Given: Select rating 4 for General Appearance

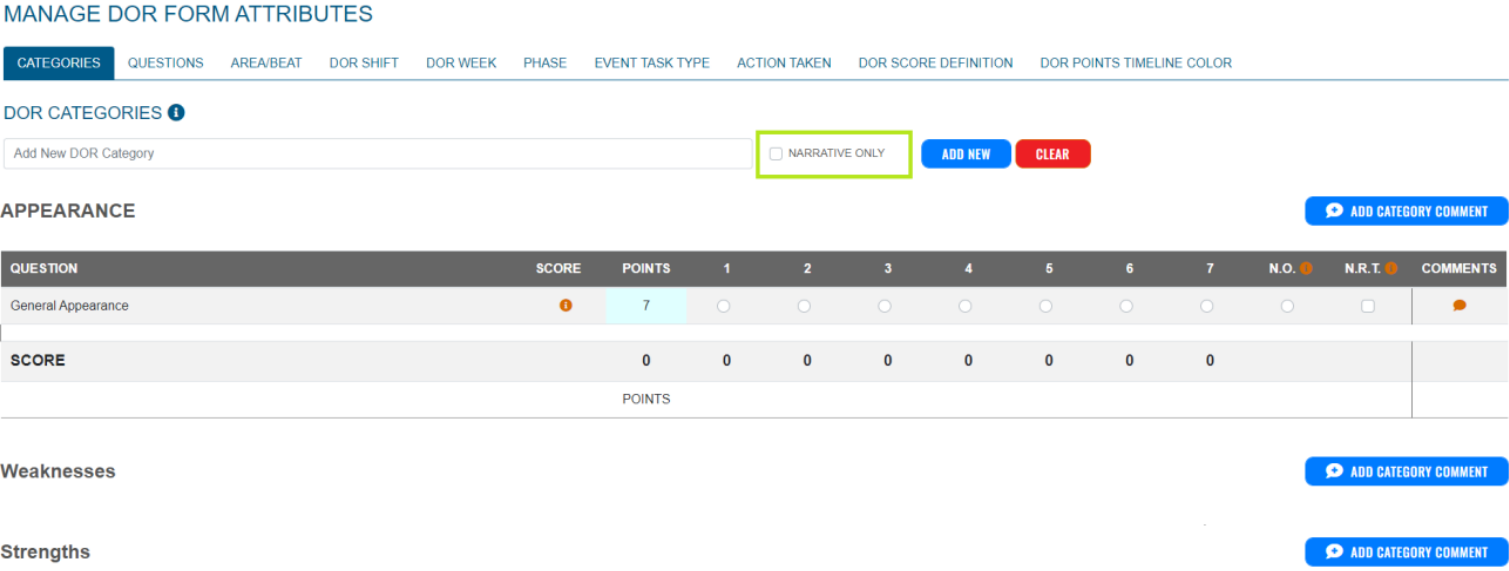Looking at the screenshot, I should point(965,306).
